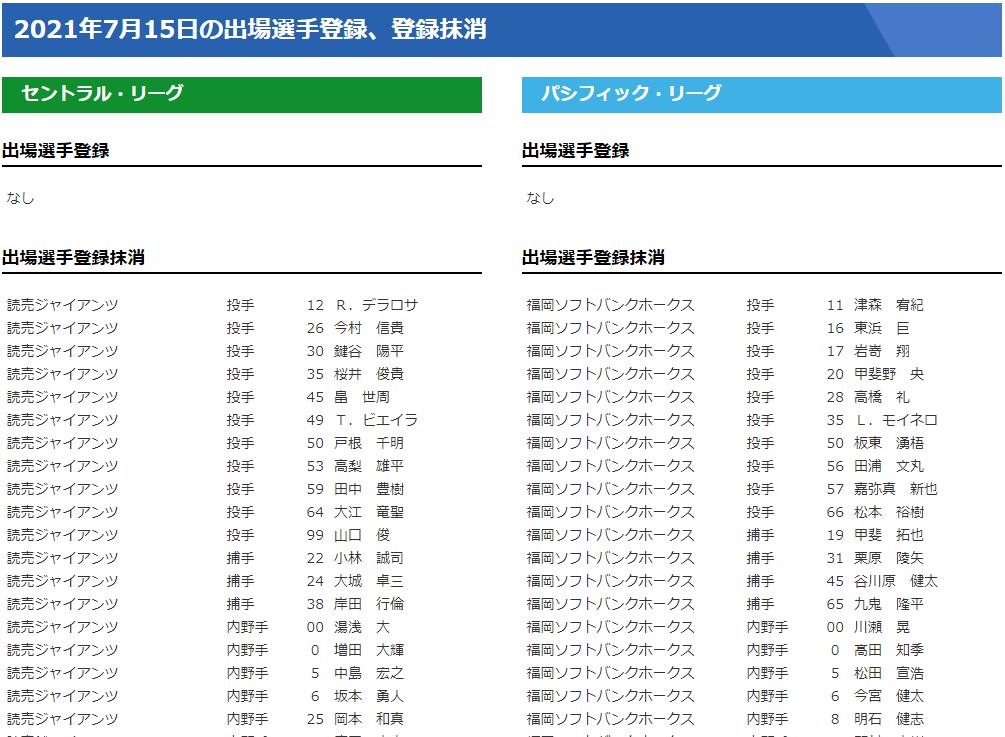The width and height of the screenshot is (1005, 737).
Task: Select player name 中島 宏之
Action: (x=369, y=674)
